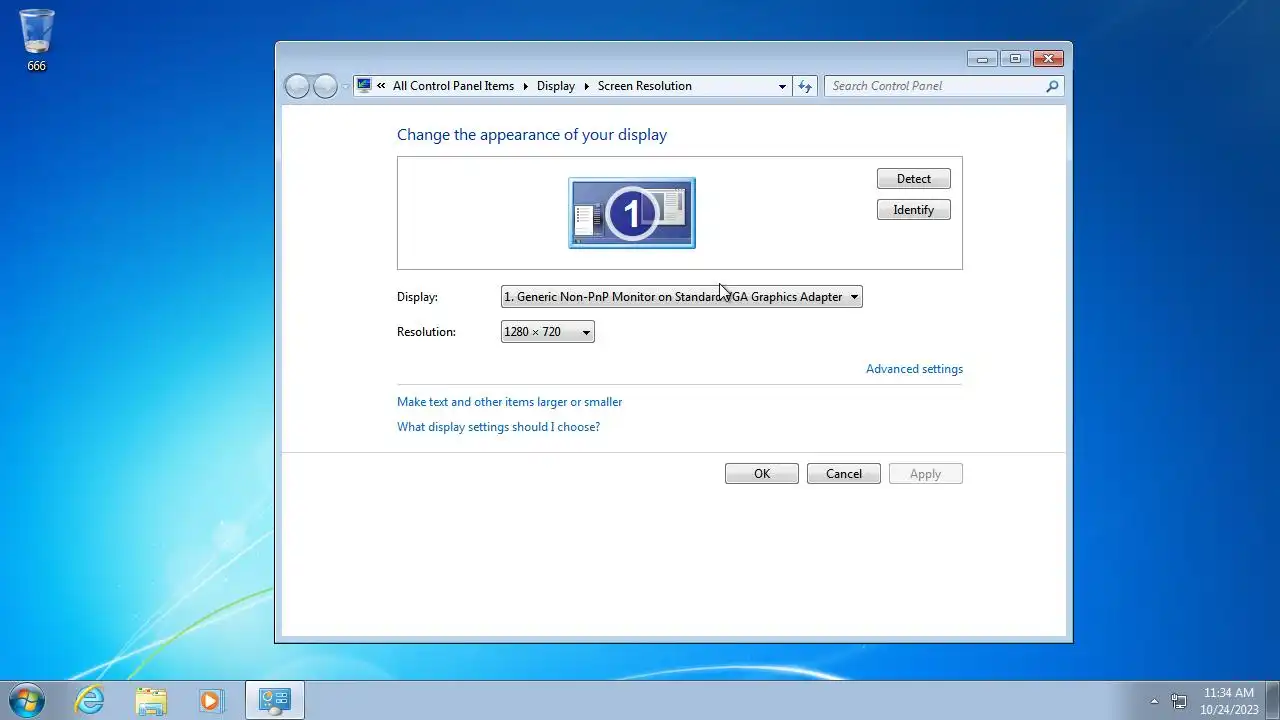Show hidden tray icons arrow
This screenshot has width=1280, height=720.
(x=1154, y=701)
